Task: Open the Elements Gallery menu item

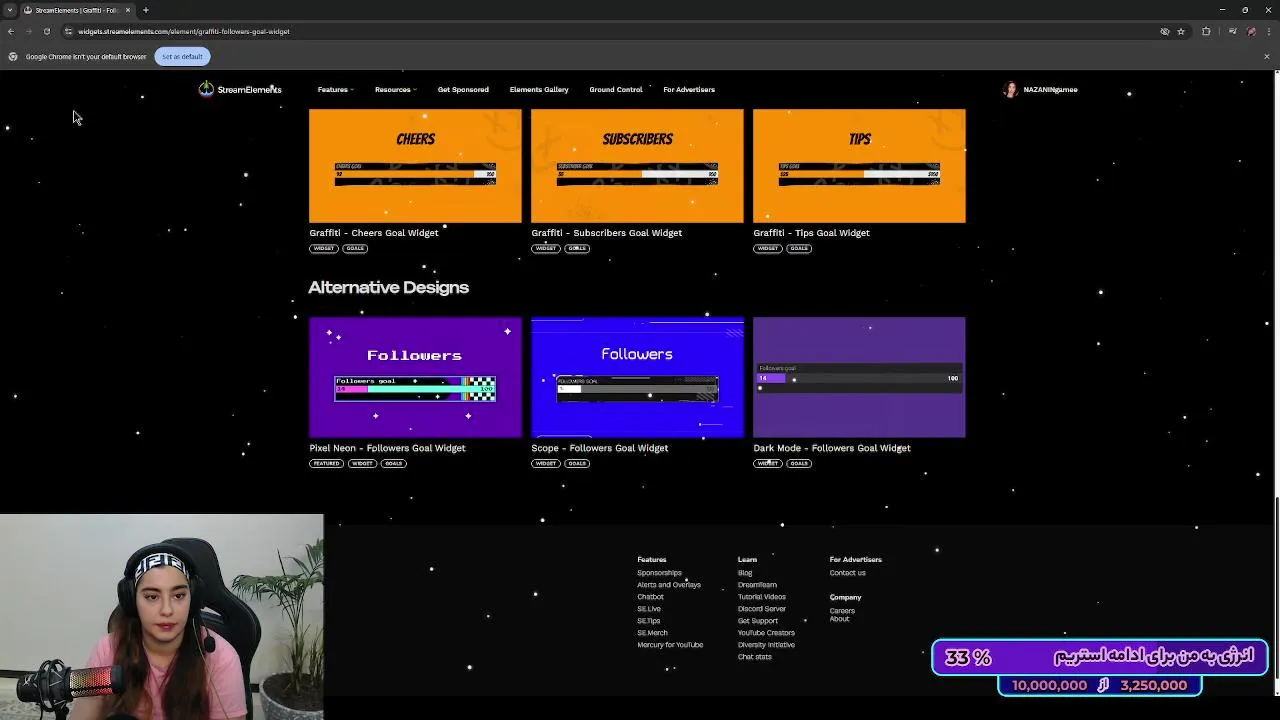Action: pyautogui.click(x=539, y=89)
